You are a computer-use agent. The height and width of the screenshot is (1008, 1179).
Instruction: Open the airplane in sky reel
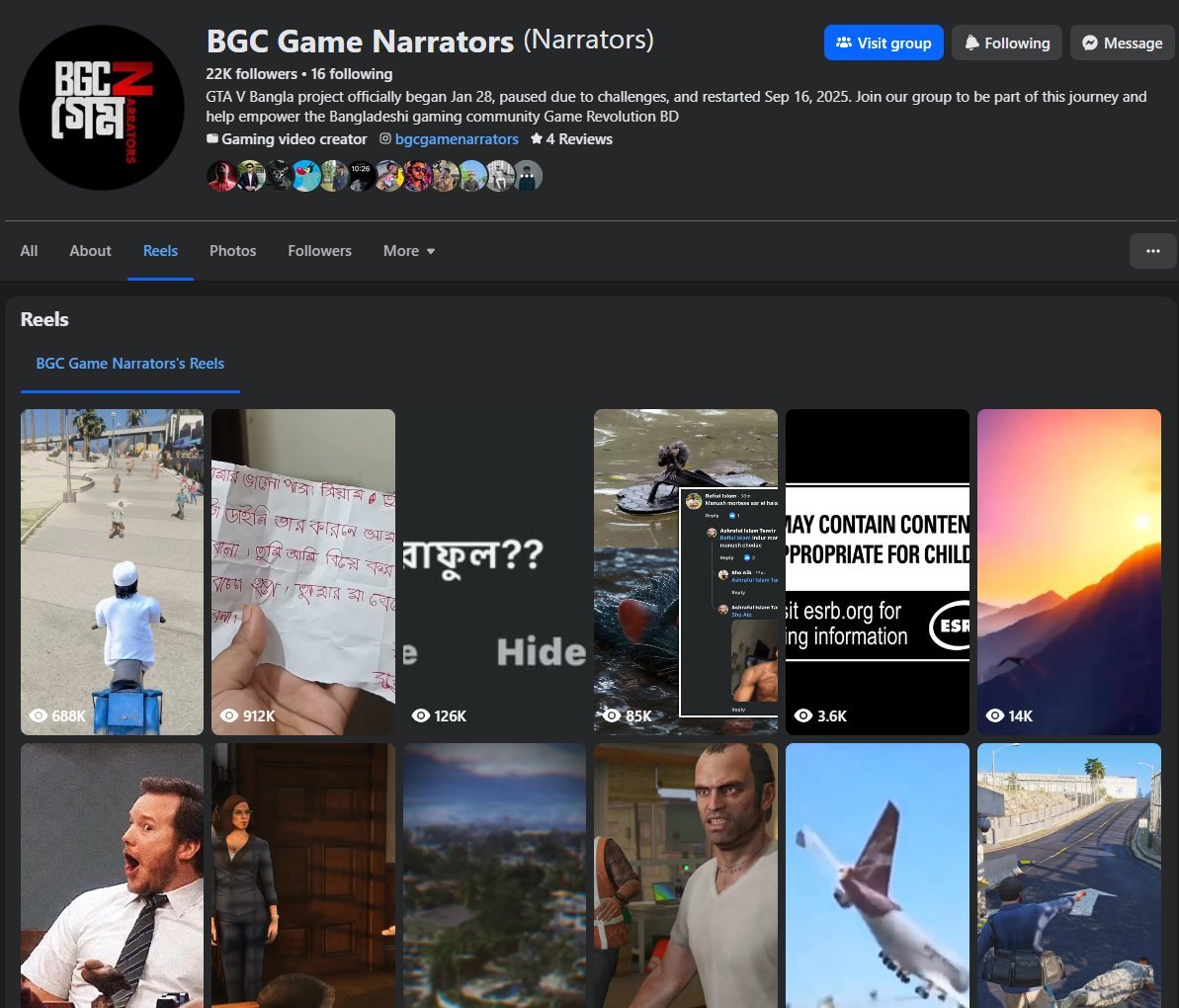[878, 875]
